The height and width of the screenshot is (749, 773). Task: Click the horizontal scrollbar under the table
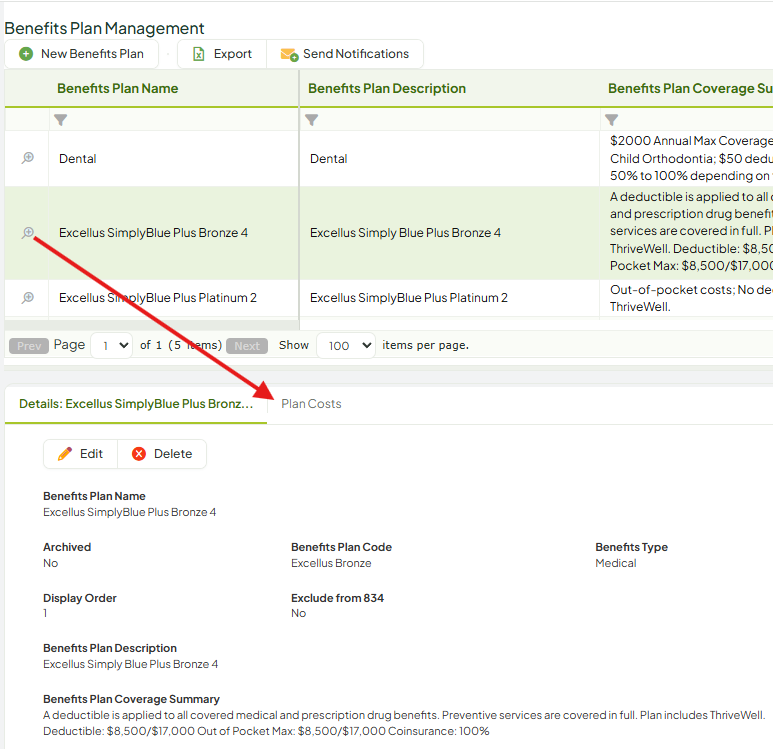[151, 325]
